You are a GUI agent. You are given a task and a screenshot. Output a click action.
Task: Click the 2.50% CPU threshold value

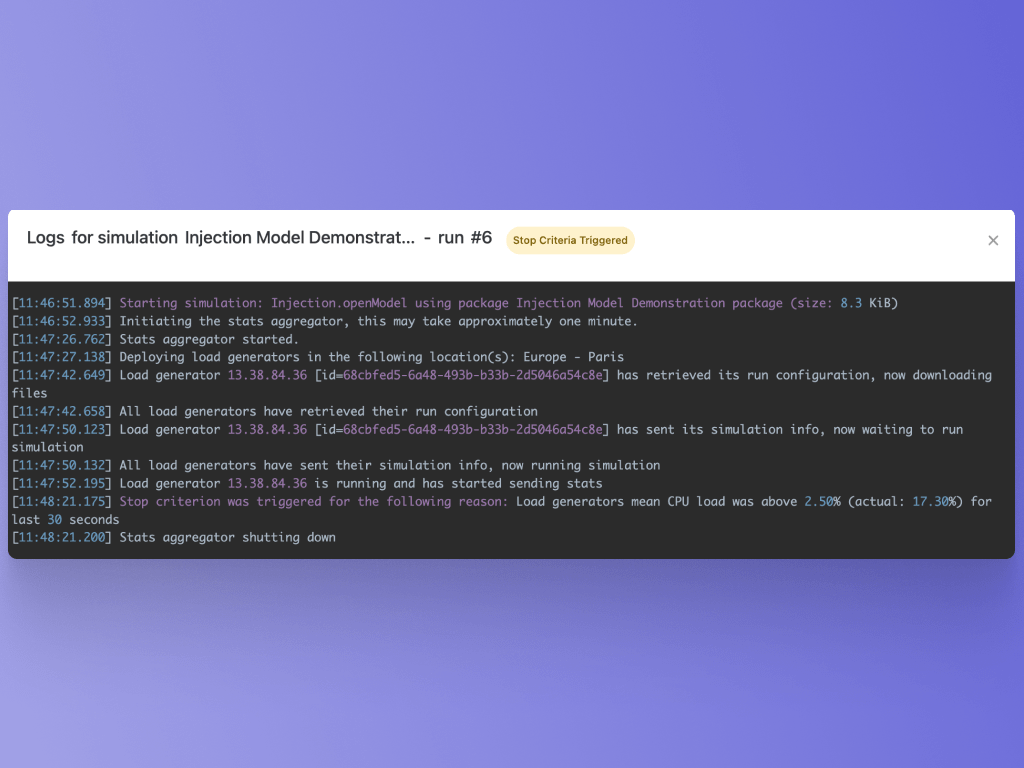(822, 502)
